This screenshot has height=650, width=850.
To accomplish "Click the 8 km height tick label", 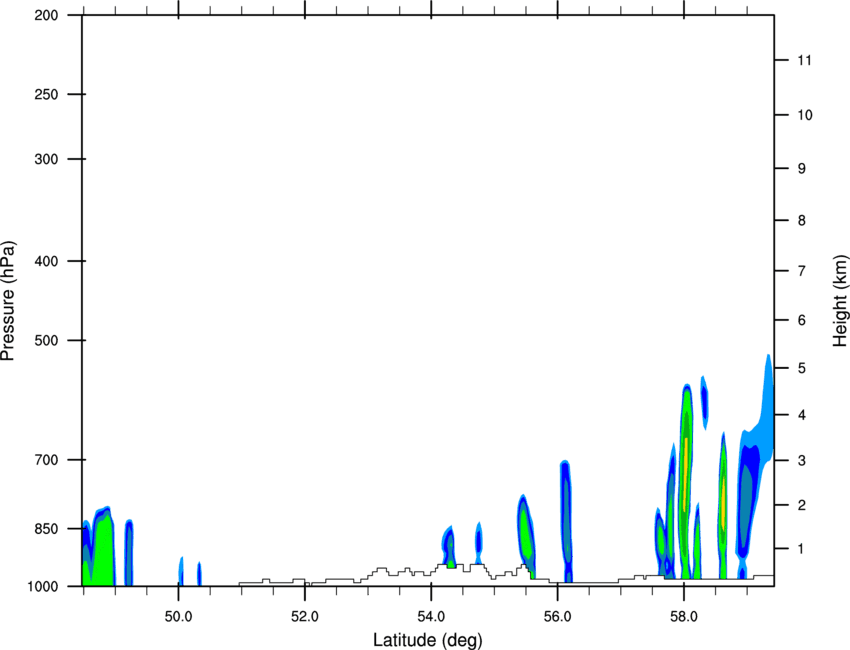I will (802, 221).
